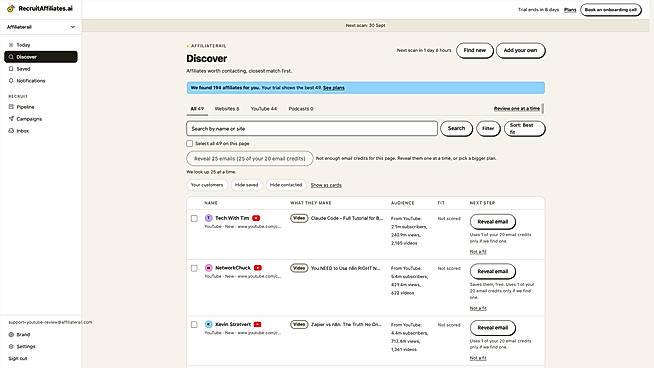
Task: Switch to the Podcasts 0 tab
Action: 301,108
